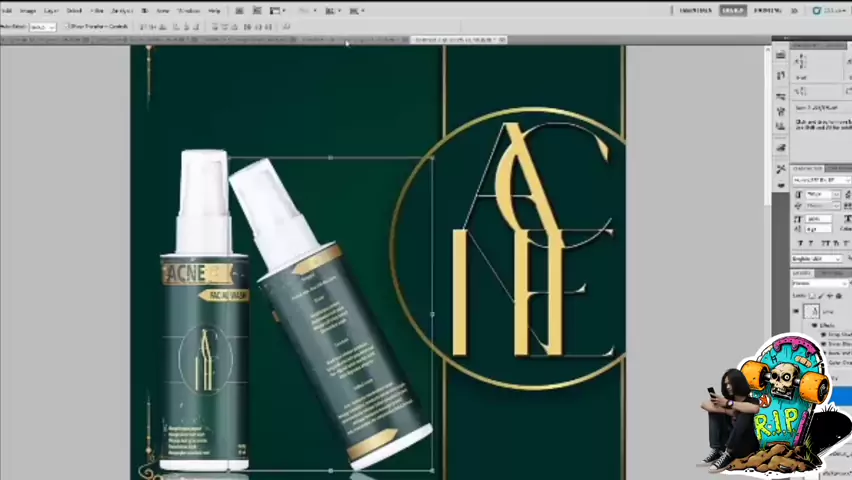This screenshot has width=852, height=480.
Task: Open the Window menu
Action: [x=188, y=10]
